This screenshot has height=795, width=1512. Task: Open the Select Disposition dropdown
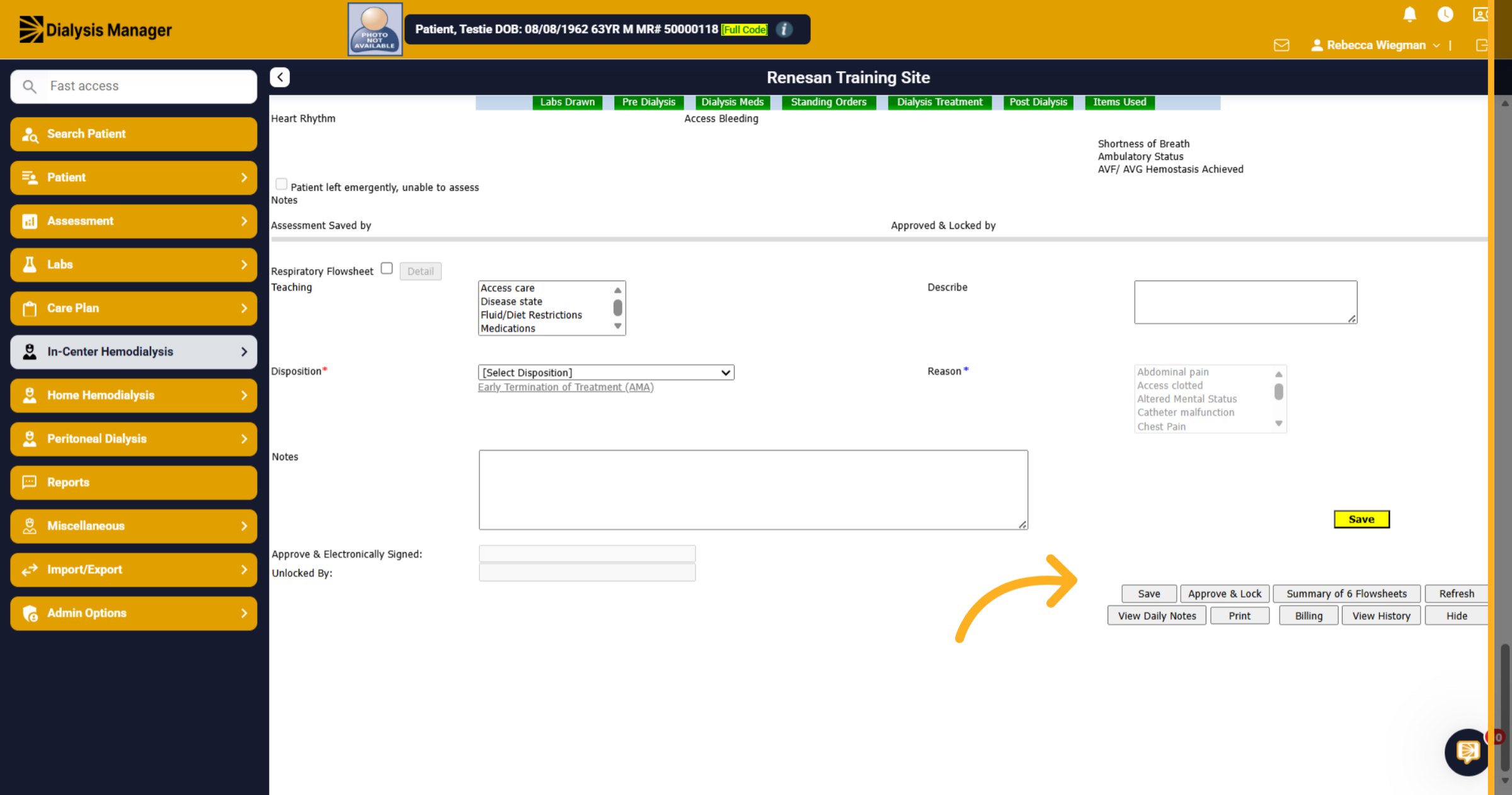(606, 372)
